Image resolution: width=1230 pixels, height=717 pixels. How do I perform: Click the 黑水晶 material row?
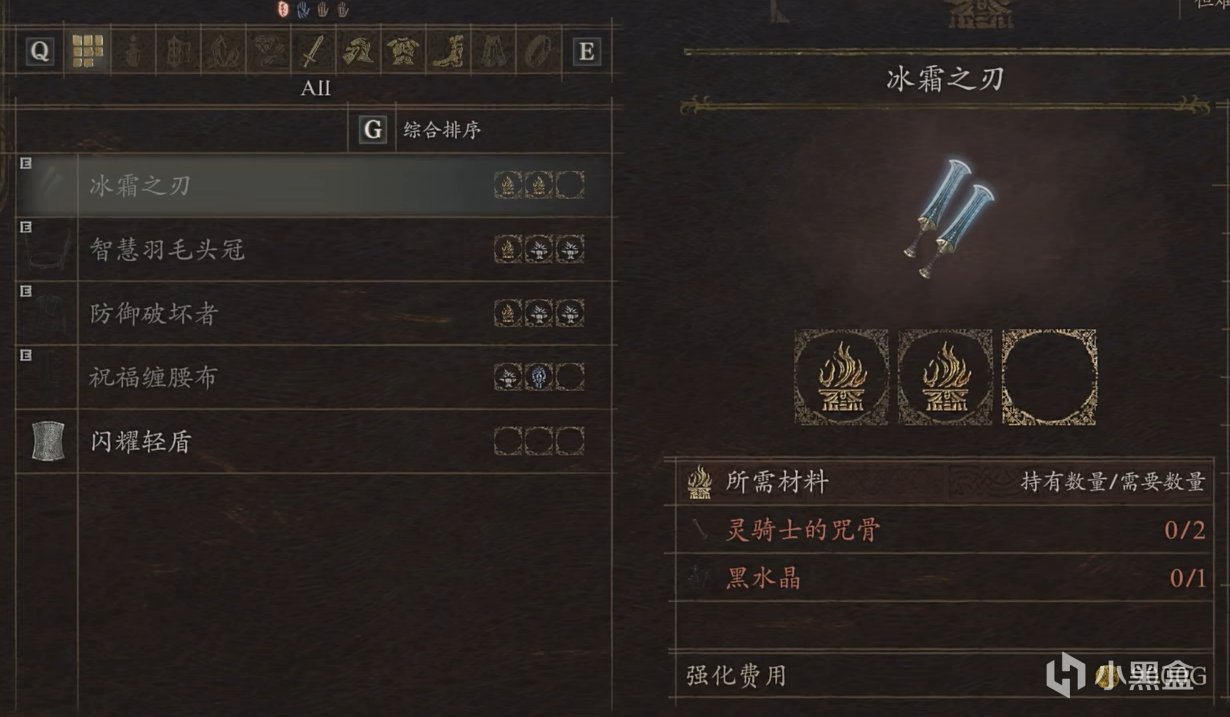tap(946, 578)
